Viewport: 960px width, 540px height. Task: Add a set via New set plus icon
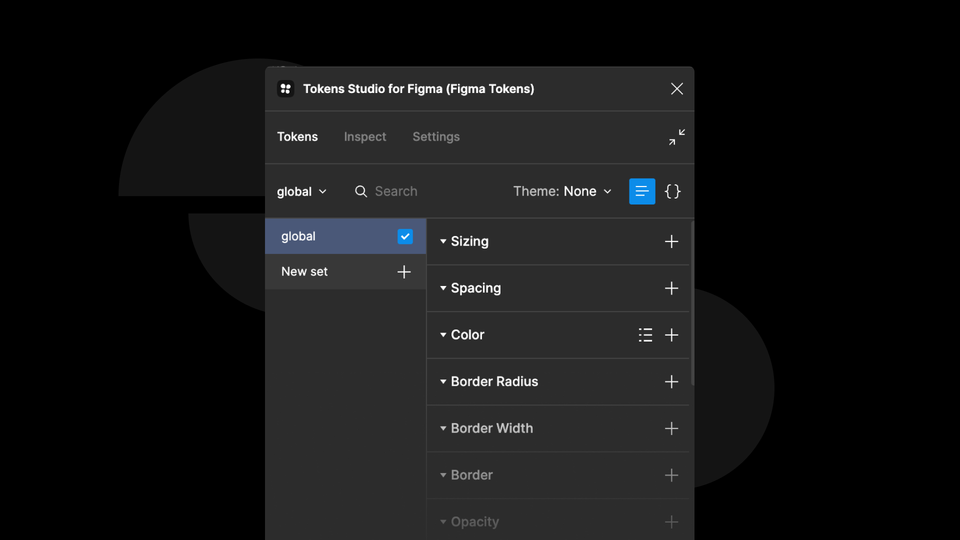click(404, 272)
